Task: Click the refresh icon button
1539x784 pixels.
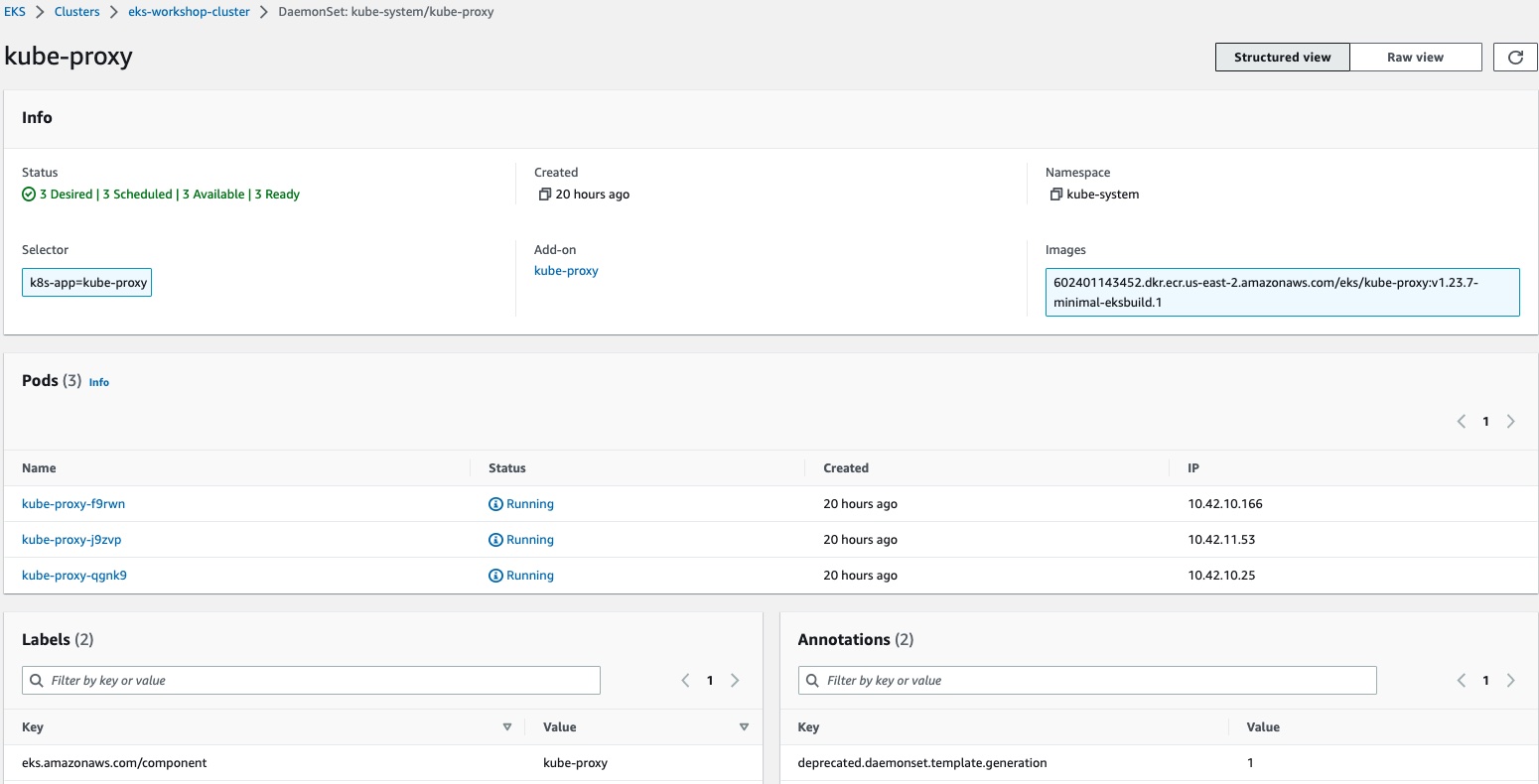Action: [x=1515, y=58]
